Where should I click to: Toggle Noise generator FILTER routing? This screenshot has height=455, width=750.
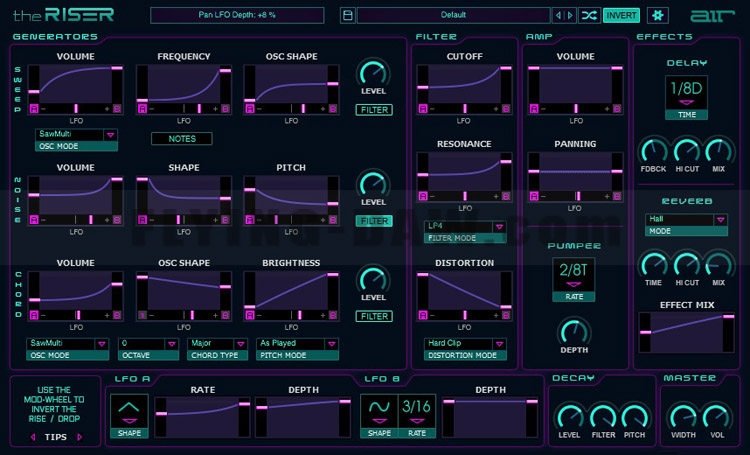point(374,221)
